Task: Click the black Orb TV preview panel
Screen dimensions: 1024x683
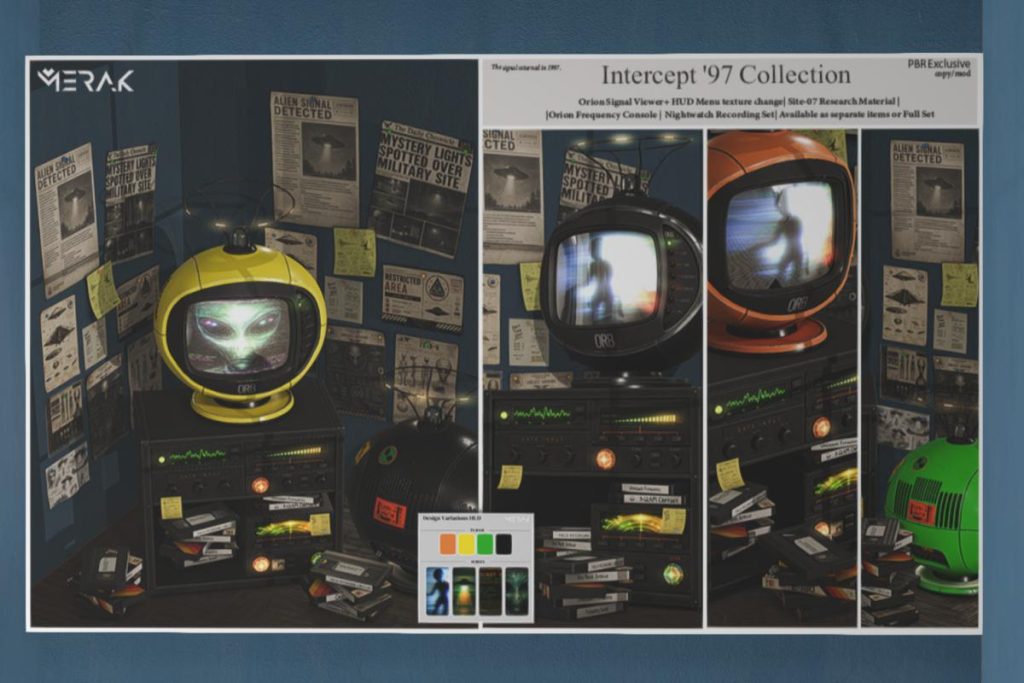Action: coord(593,379)
